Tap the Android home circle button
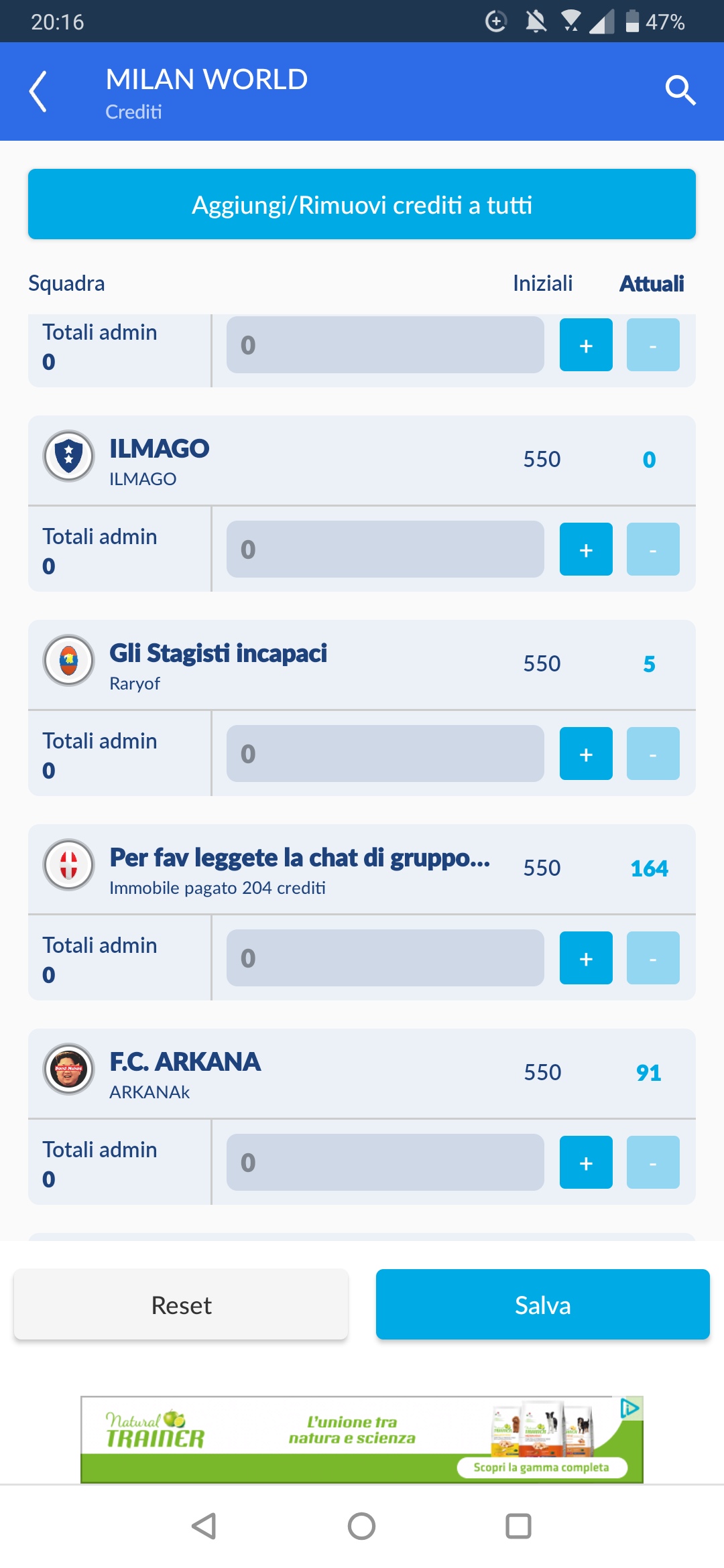 (361, 1526)
